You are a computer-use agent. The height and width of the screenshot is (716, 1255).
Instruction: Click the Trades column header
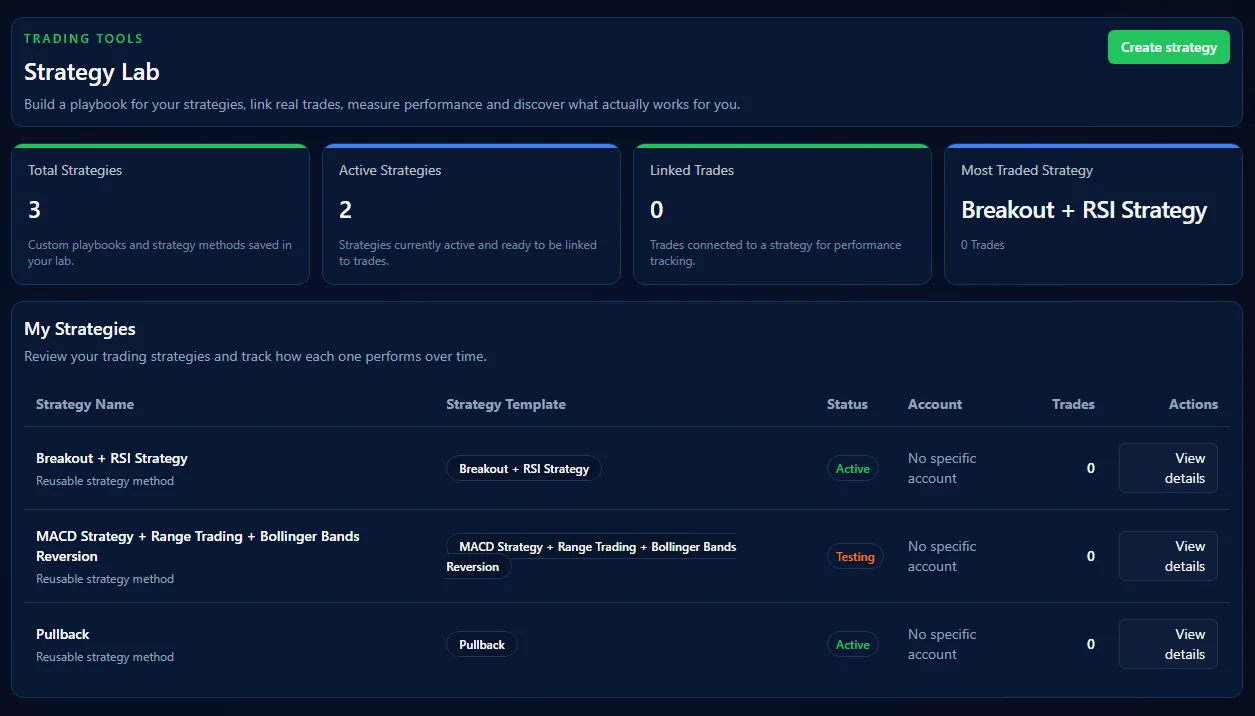click(1073, 404)
